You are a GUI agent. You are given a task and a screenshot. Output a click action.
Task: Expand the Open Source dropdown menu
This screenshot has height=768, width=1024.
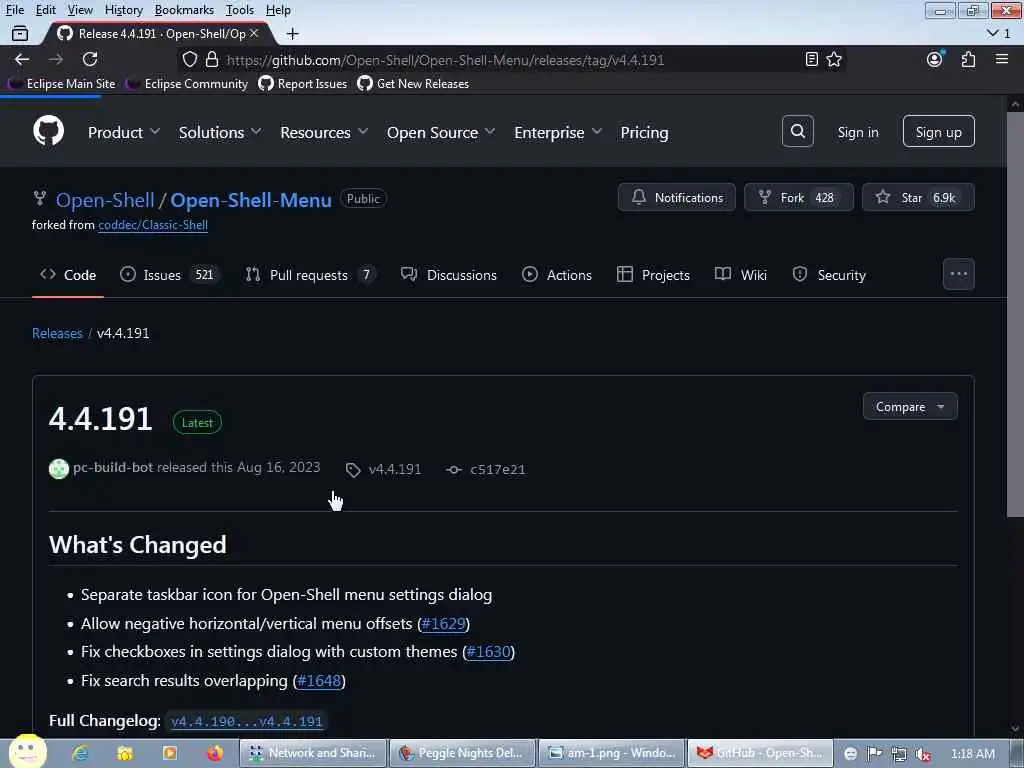tap(441, 132)
